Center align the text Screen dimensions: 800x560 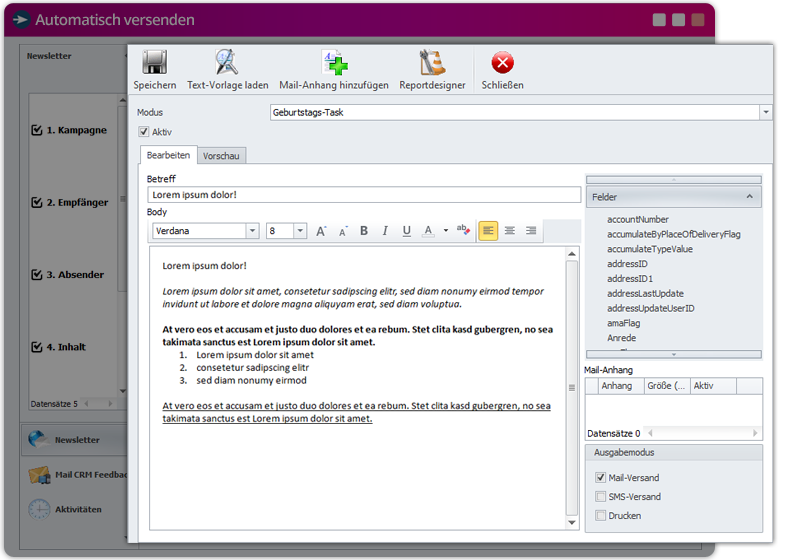tap(510, 231)
